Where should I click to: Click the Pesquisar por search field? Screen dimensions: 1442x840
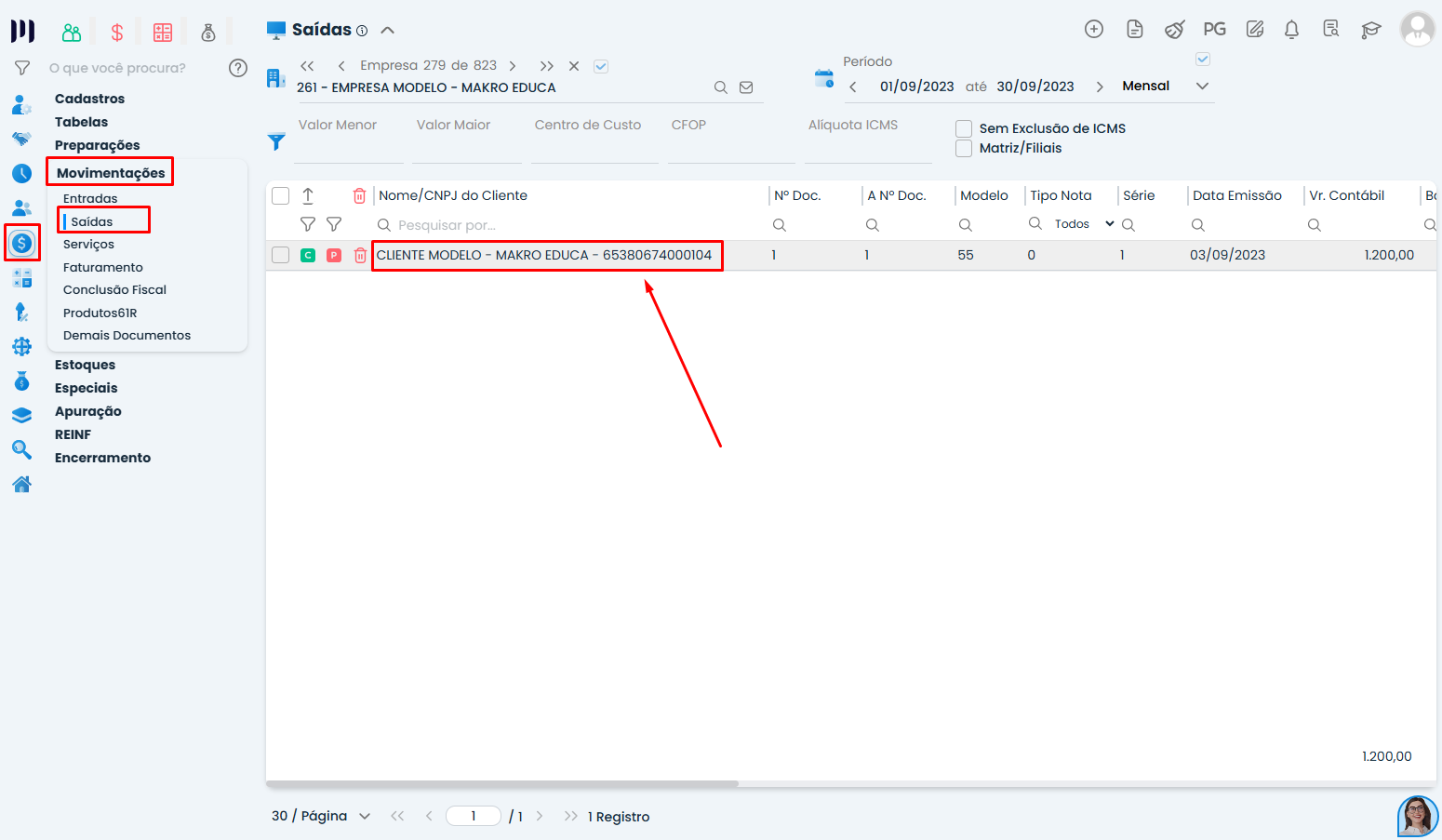click(x=567, y=225)
